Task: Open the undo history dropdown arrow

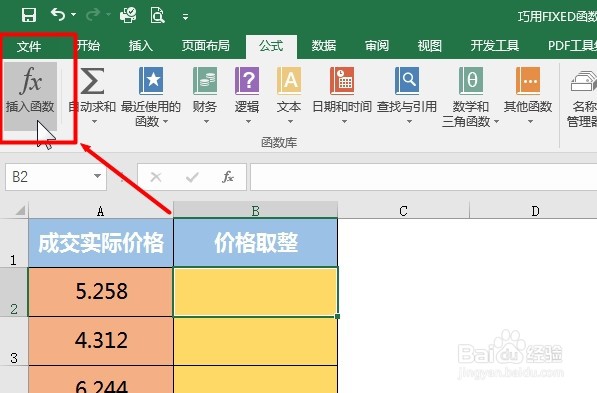Action: tap(73, 15)
